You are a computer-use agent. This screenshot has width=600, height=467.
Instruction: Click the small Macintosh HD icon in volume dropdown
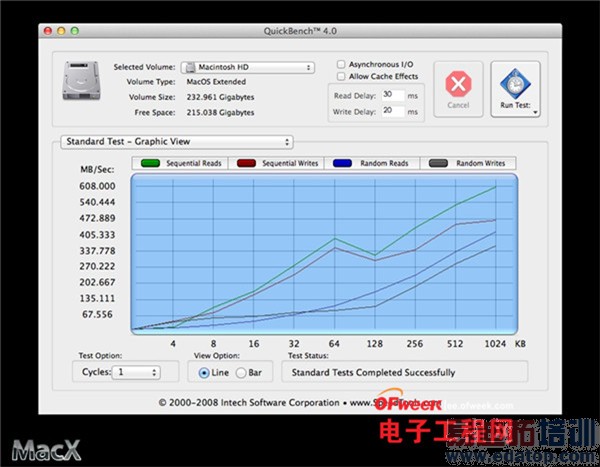point(190,68)
